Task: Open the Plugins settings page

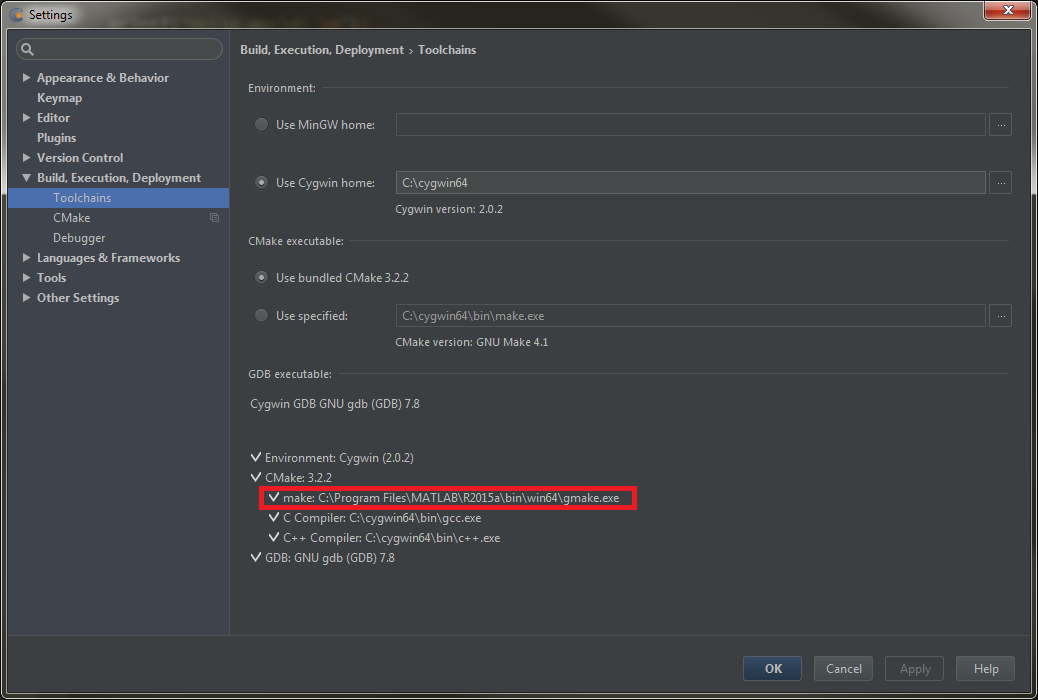Action: [x=56, y=138]
